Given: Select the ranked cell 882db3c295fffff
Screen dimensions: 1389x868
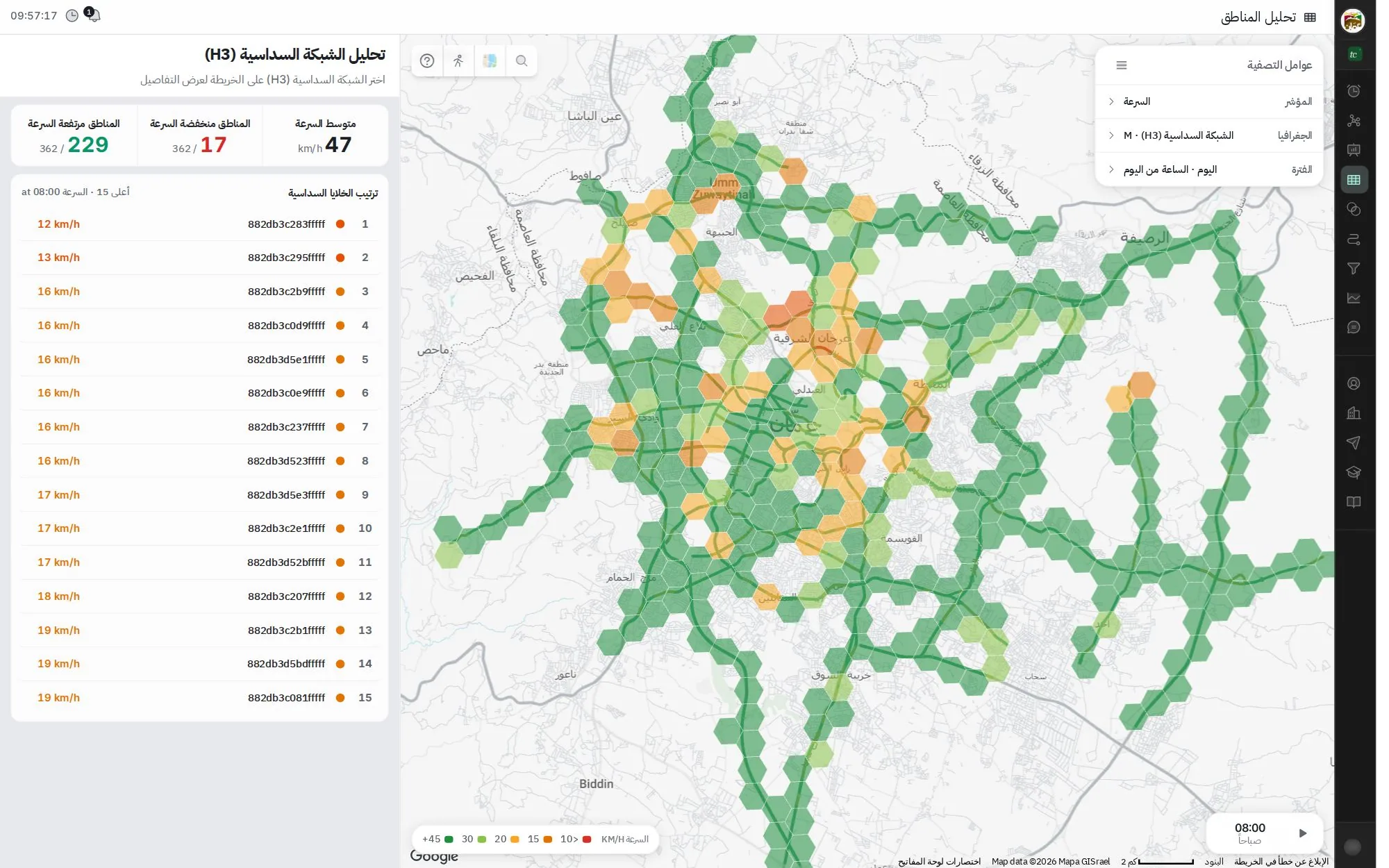Looking at the screenshot, I should pos(200,258).
